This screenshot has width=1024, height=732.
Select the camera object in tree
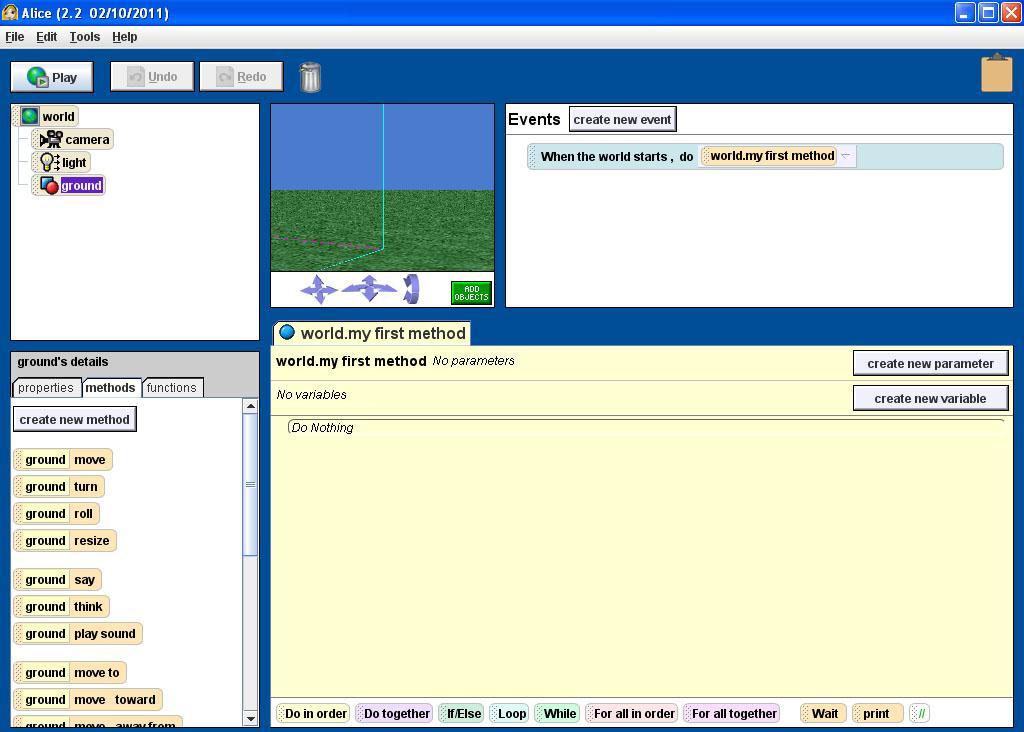[x=73, y=139]
